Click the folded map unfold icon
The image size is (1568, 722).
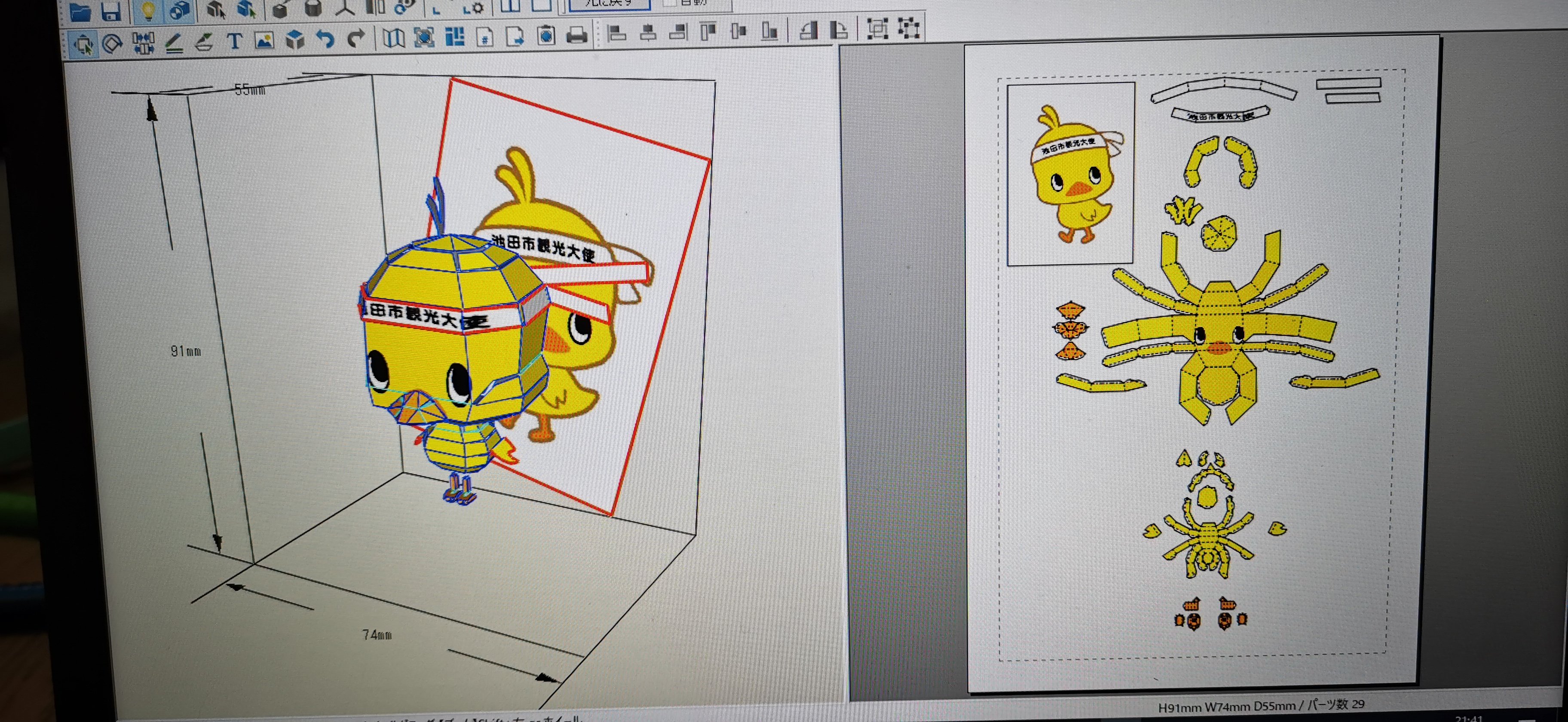tap(394, 38)
